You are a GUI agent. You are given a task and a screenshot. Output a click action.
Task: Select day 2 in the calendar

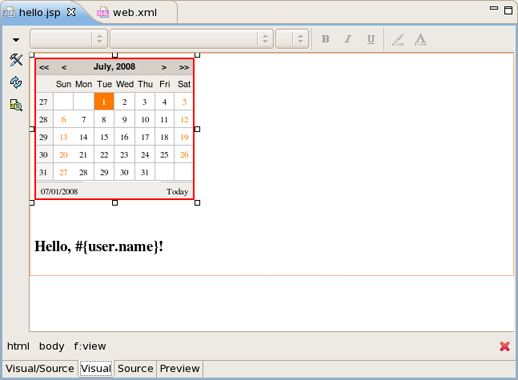(124, 102)
